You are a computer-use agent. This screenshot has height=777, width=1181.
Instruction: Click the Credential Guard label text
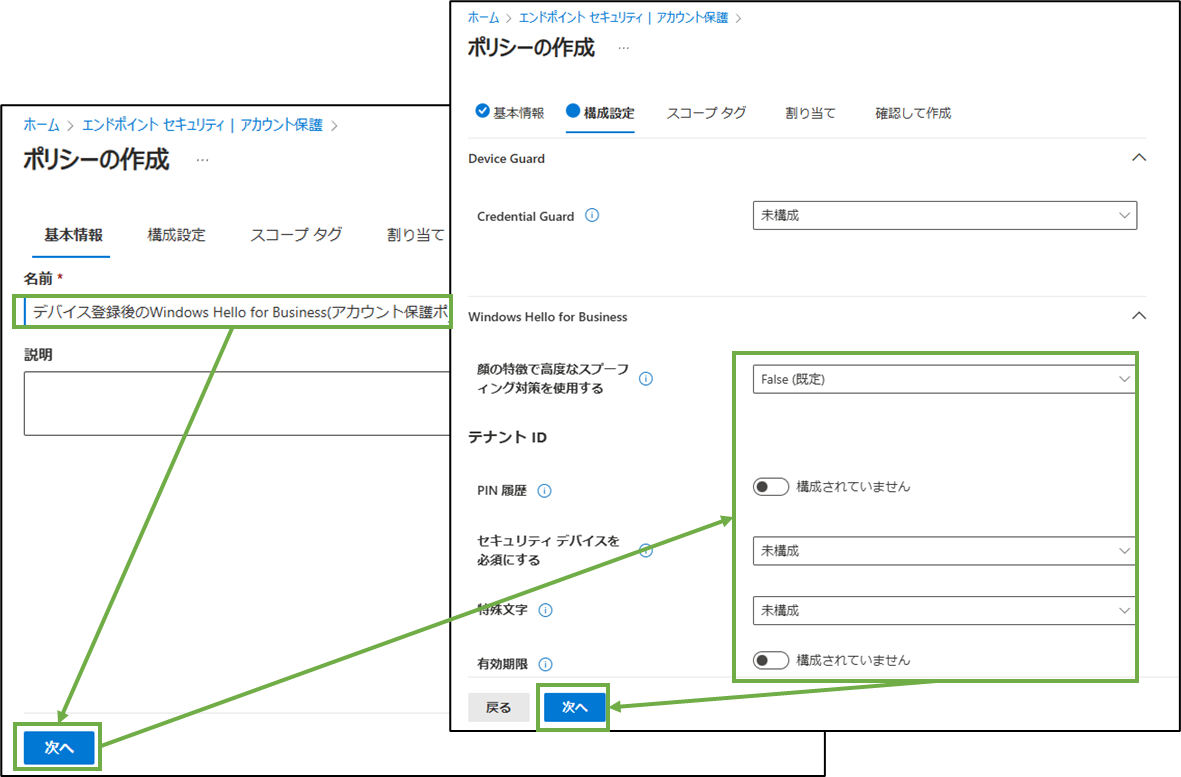525,216
